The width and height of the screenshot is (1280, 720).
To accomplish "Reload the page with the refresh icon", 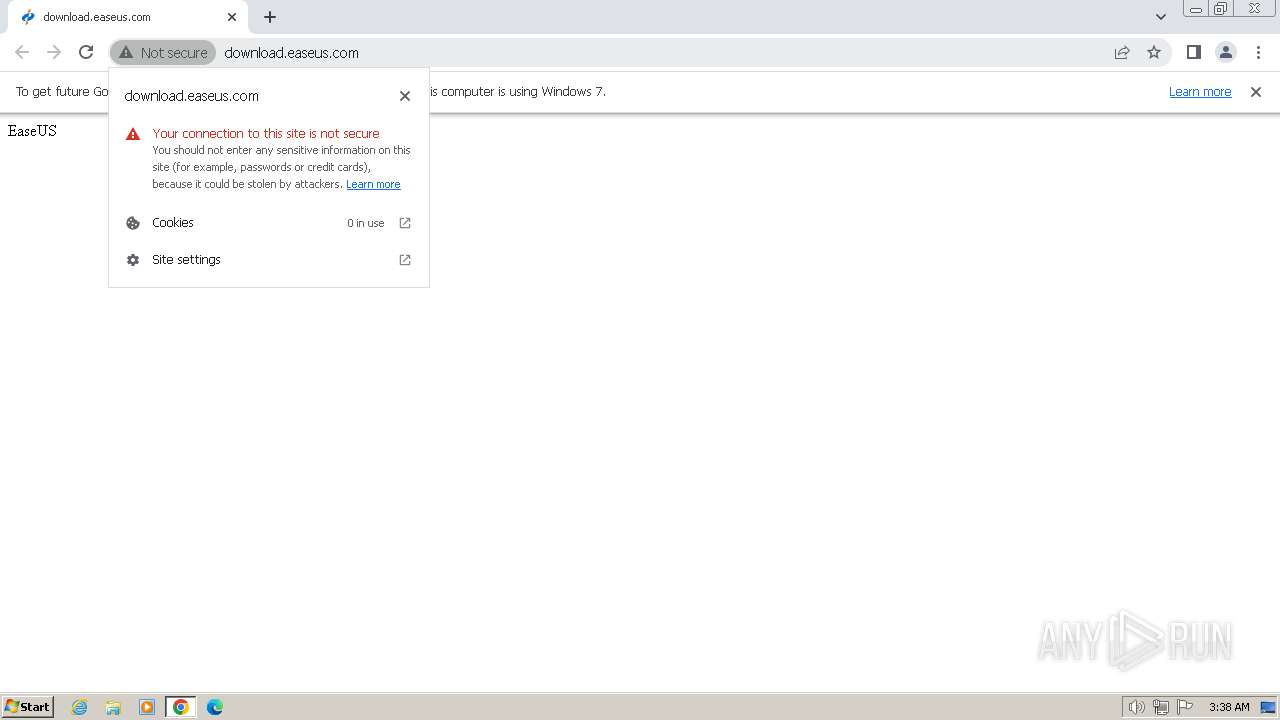I will point(86,52).
